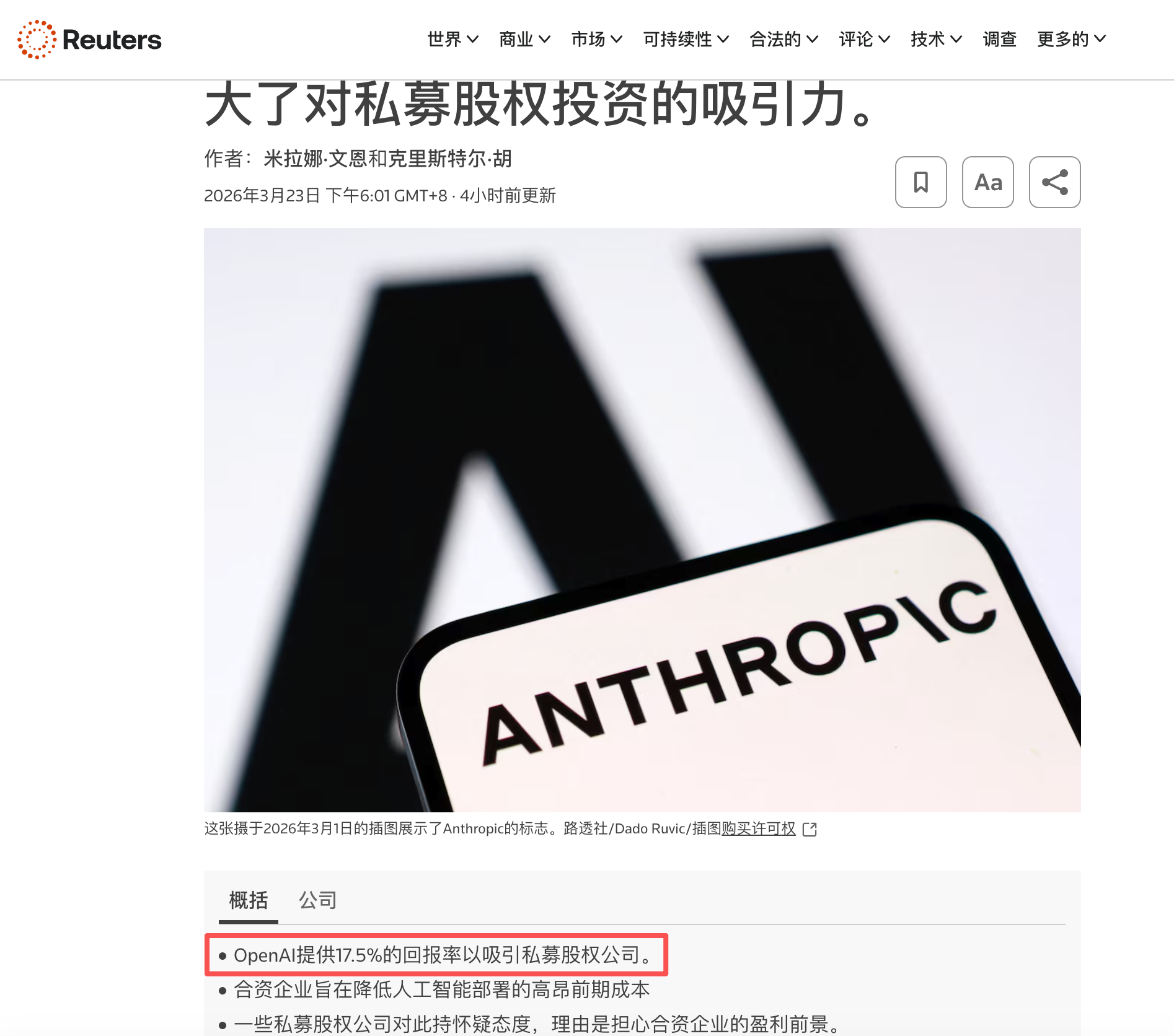Bookmark this article
This screenshot has width=1174, height=1036.
click(920, 182)
